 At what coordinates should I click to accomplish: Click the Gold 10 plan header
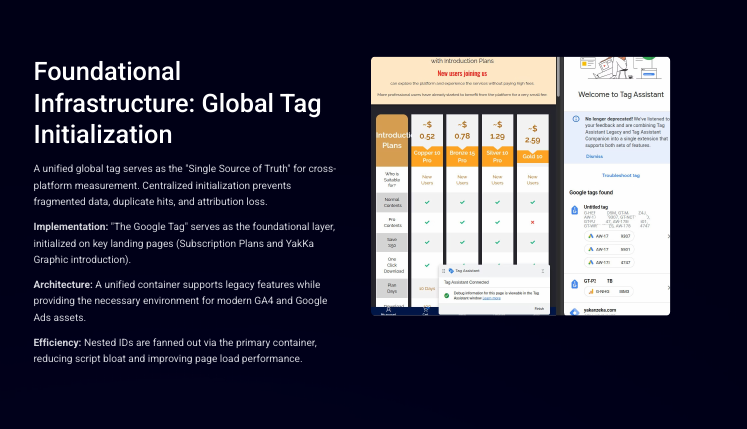[533, 156]
